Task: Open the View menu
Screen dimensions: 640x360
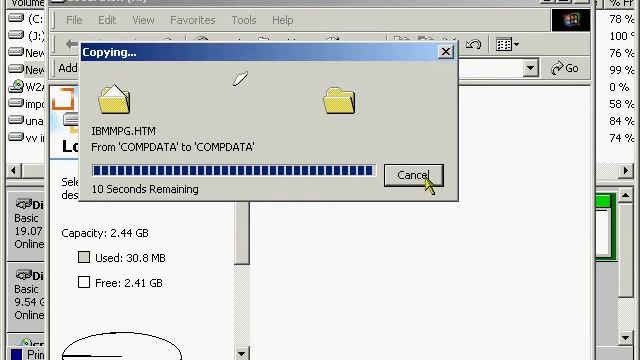Action: (x=143, y=20)
